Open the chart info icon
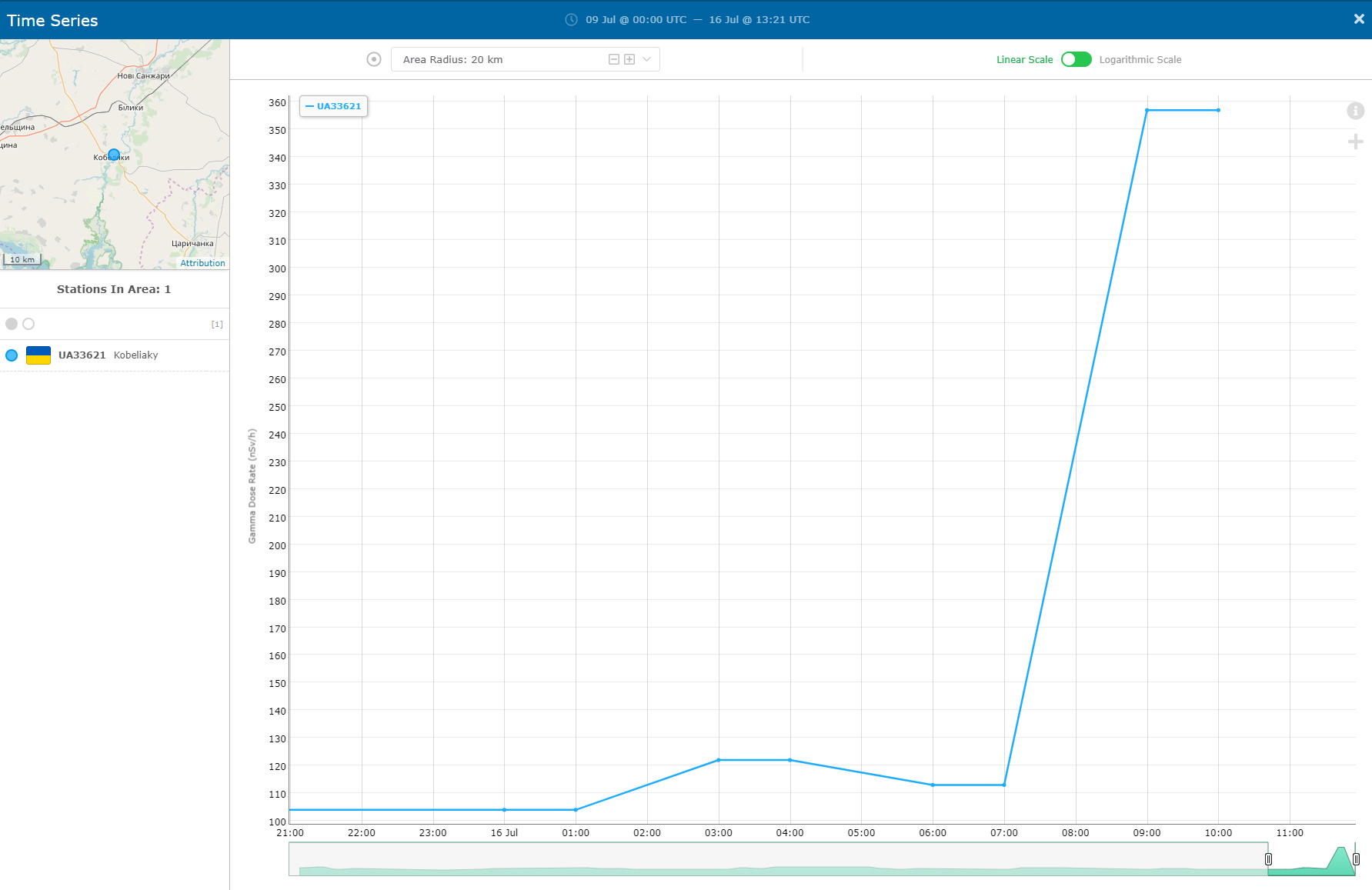Viewport: 1372px width, 890px height. [1355, 111]
